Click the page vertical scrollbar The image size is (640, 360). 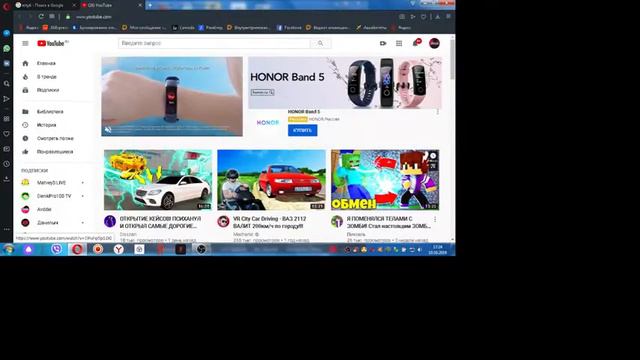click(452, 59)
